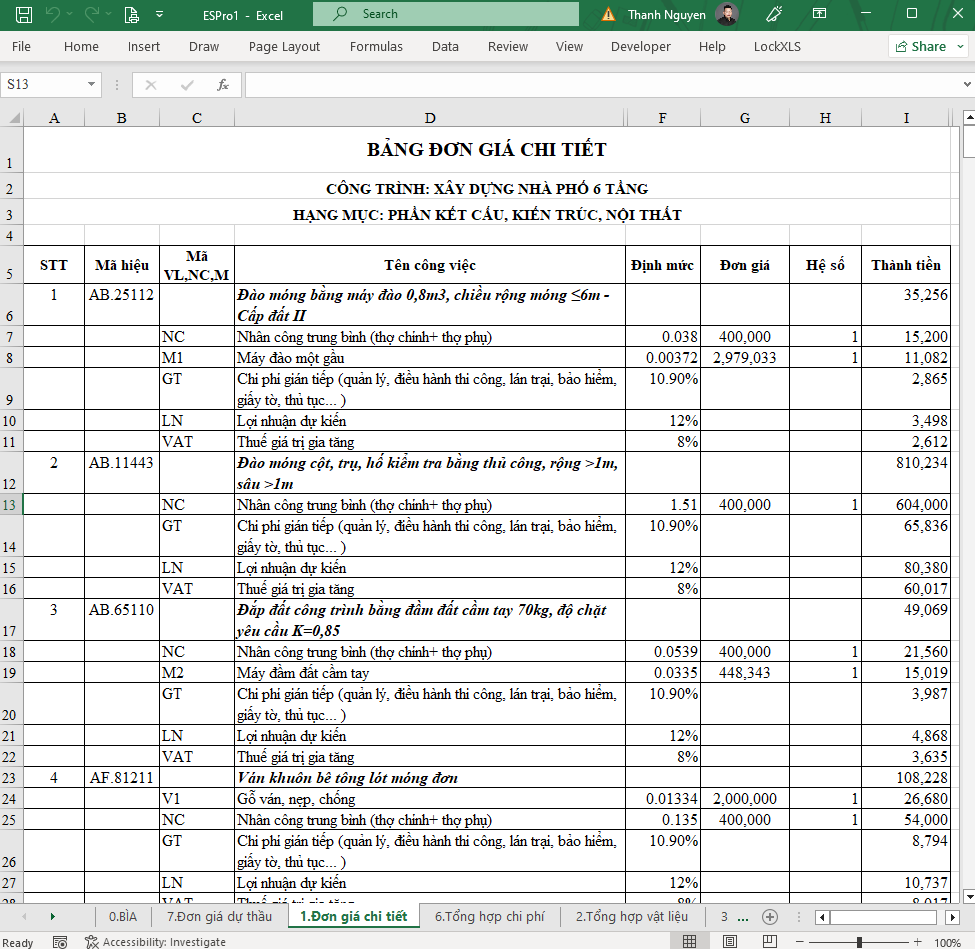975x949 pixels.
Task: Click Accessibility: Investigate in status bar
Action: click(x=156, y=941)
